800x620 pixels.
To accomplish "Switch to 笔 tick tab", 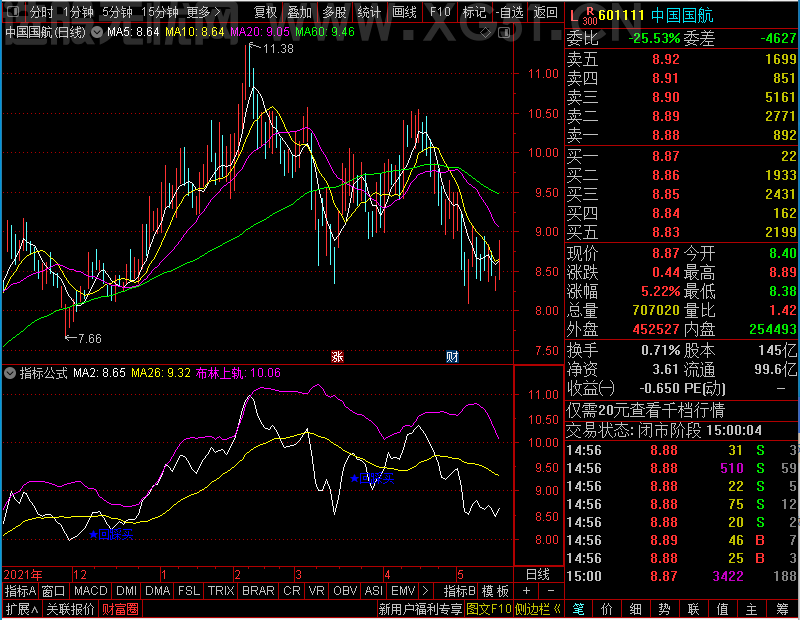I will coord(578,609).
